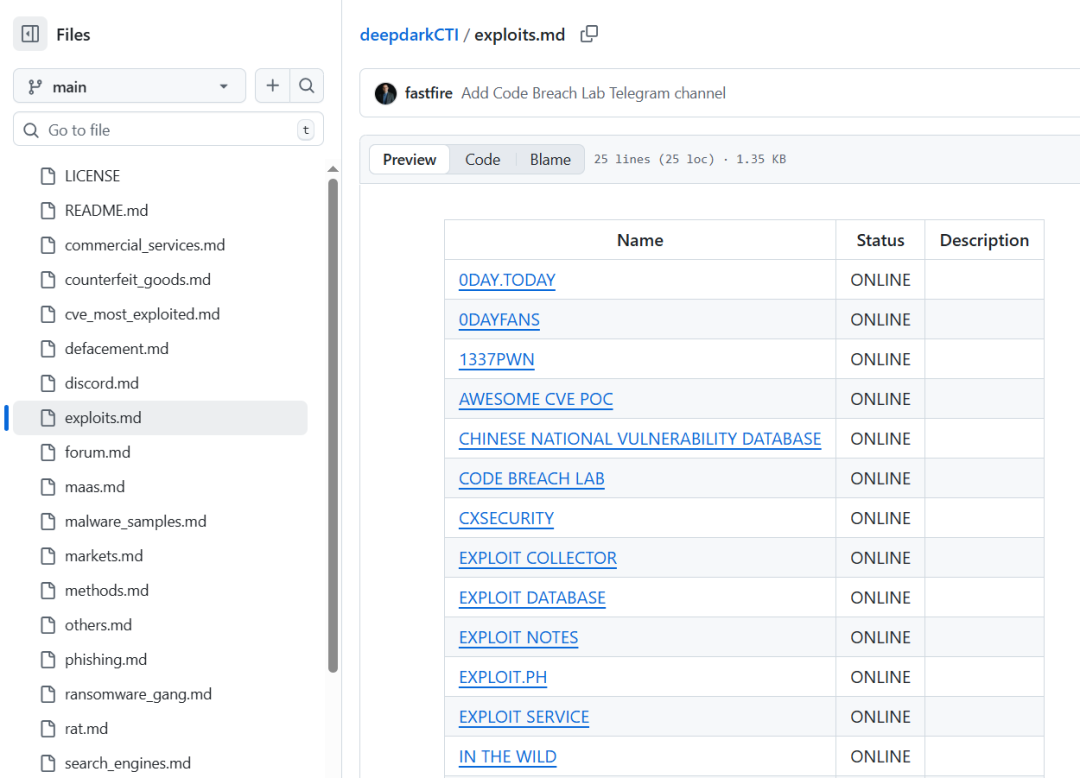Click the '25 lines (25 loc) · 1.35 KB' text
The image size is (1080, 778).
click(689, 159)
